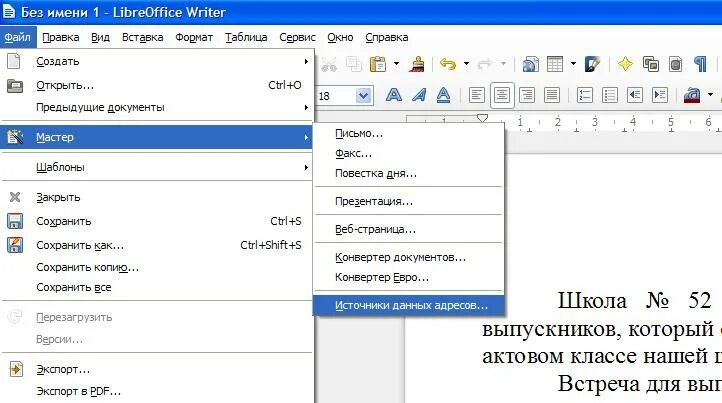Viewport: 722px width, 403px height.
Task: Toggle Underline formatting icon
Action: coord(443,95)
